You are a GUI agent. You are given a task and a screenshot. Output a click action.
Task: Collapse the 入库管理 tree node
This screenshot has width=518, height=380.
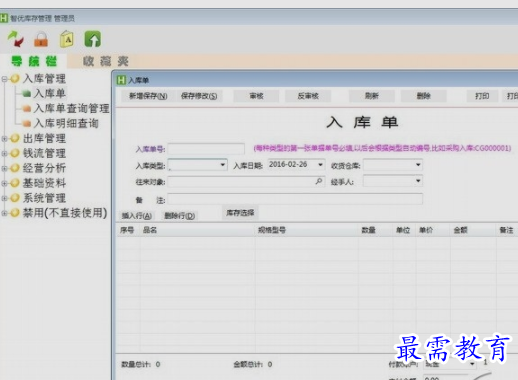tap(4, 79)
